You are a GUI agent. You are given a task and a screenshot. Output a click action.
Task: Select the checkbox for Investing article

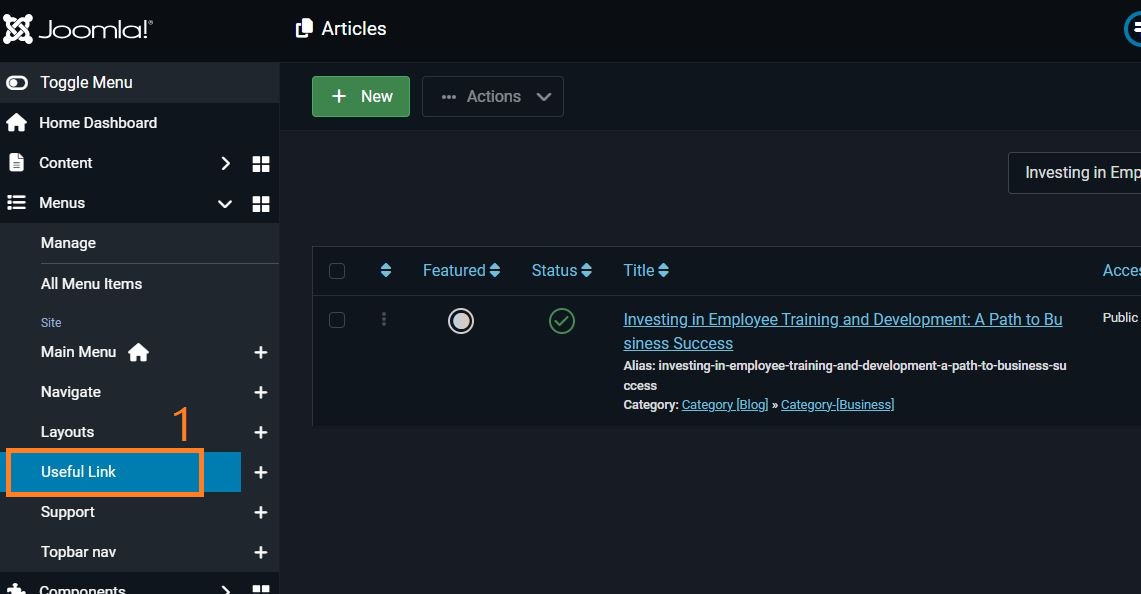pos(337,320)
